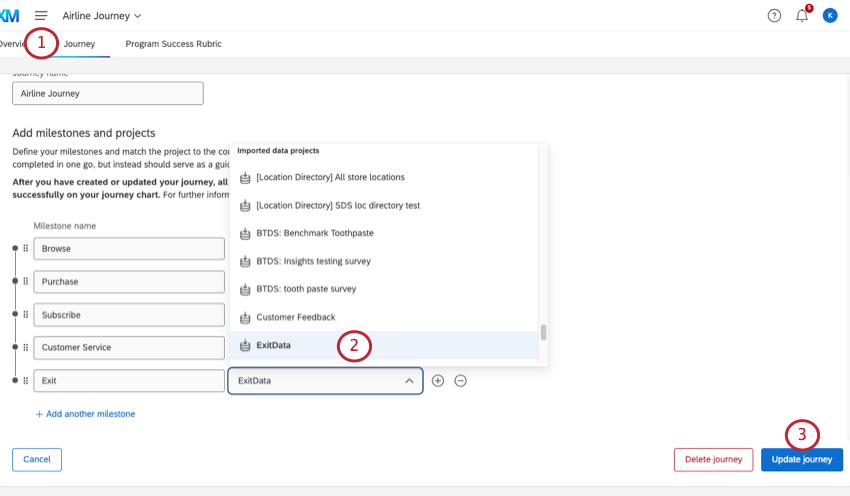850x496 pixels.
Task: Select [Location Directory] SDS loc directory test
Action: coord(384,205)
